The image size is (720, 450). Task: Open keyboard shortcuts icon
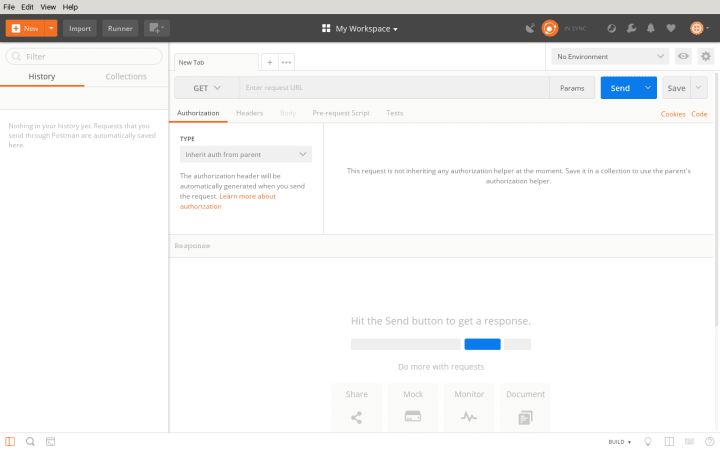(x=689, y=441)
